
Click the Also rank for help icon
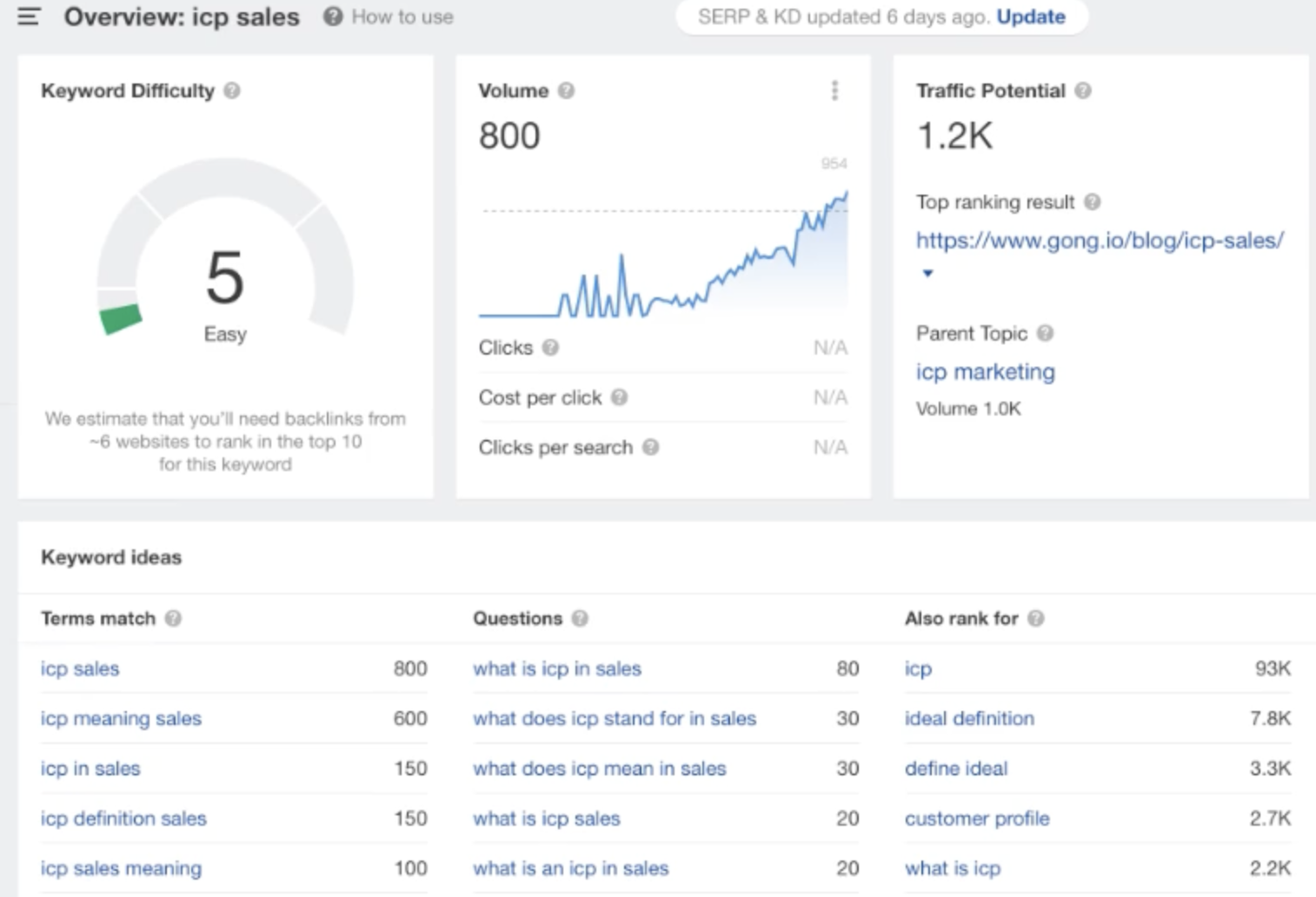pyautogui.click(x=1035, y=618)
